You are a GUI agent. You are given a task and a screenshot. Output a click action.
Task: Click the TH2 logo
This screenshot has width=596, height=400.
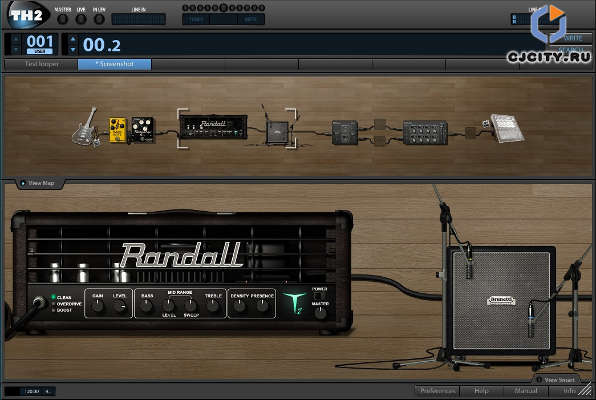27,15
